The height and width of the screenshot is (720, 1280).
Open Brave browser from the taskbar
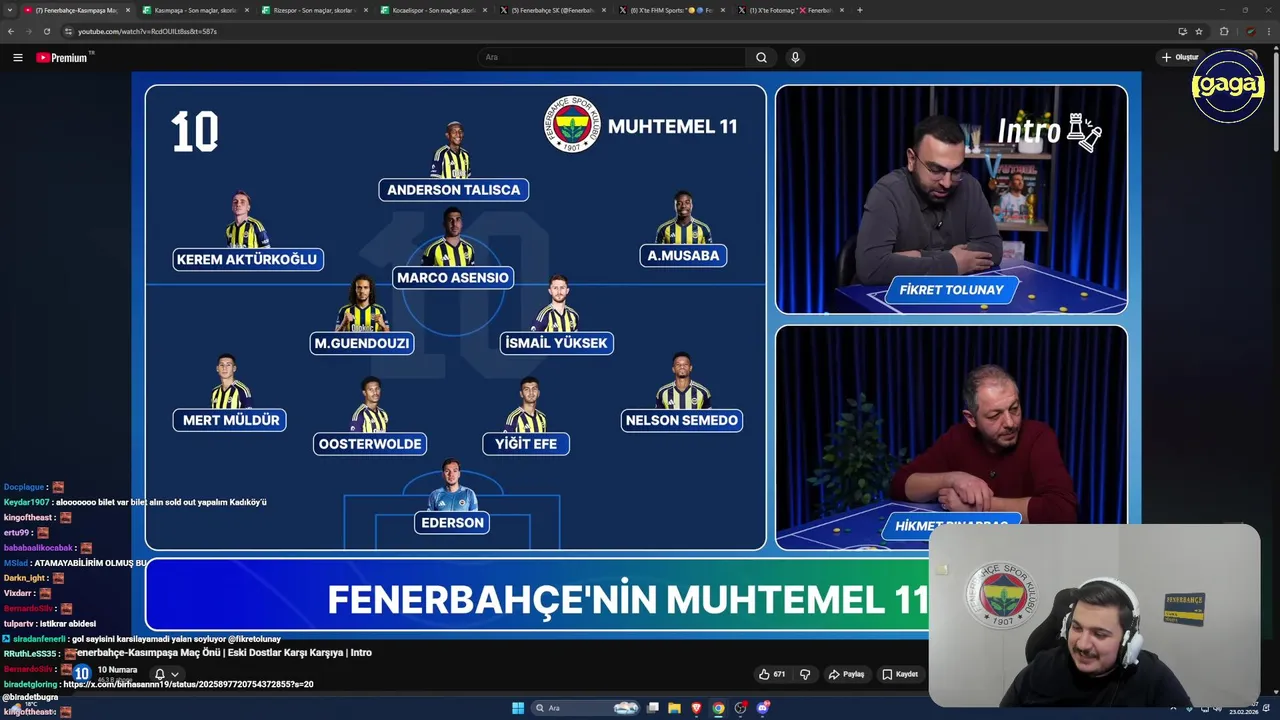tap(697, 708)
